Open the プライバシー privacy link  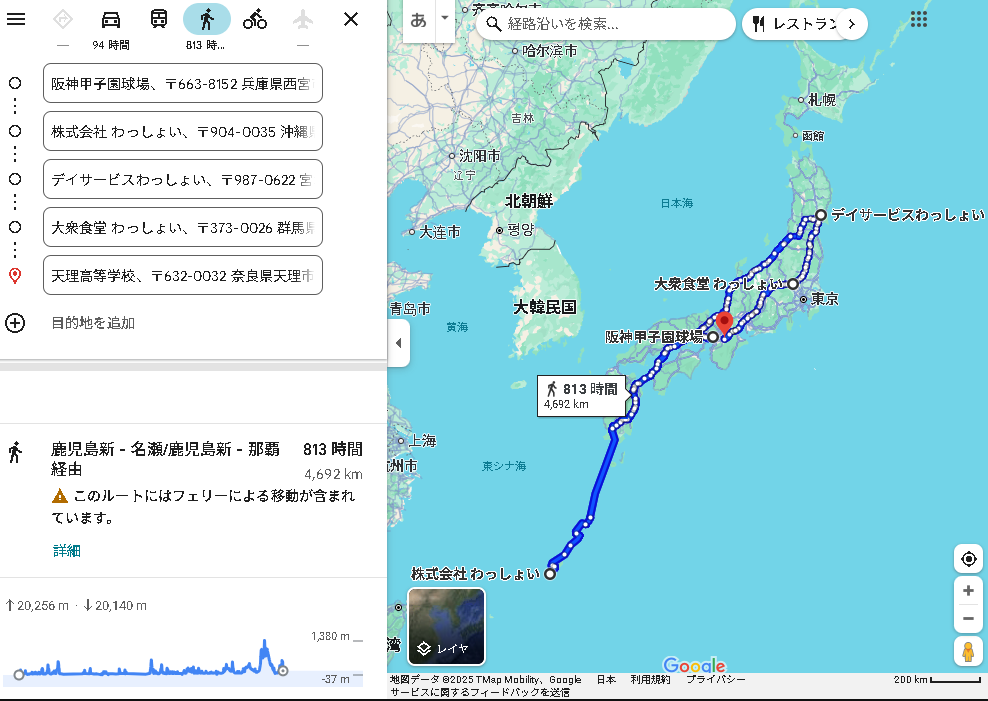716,680
